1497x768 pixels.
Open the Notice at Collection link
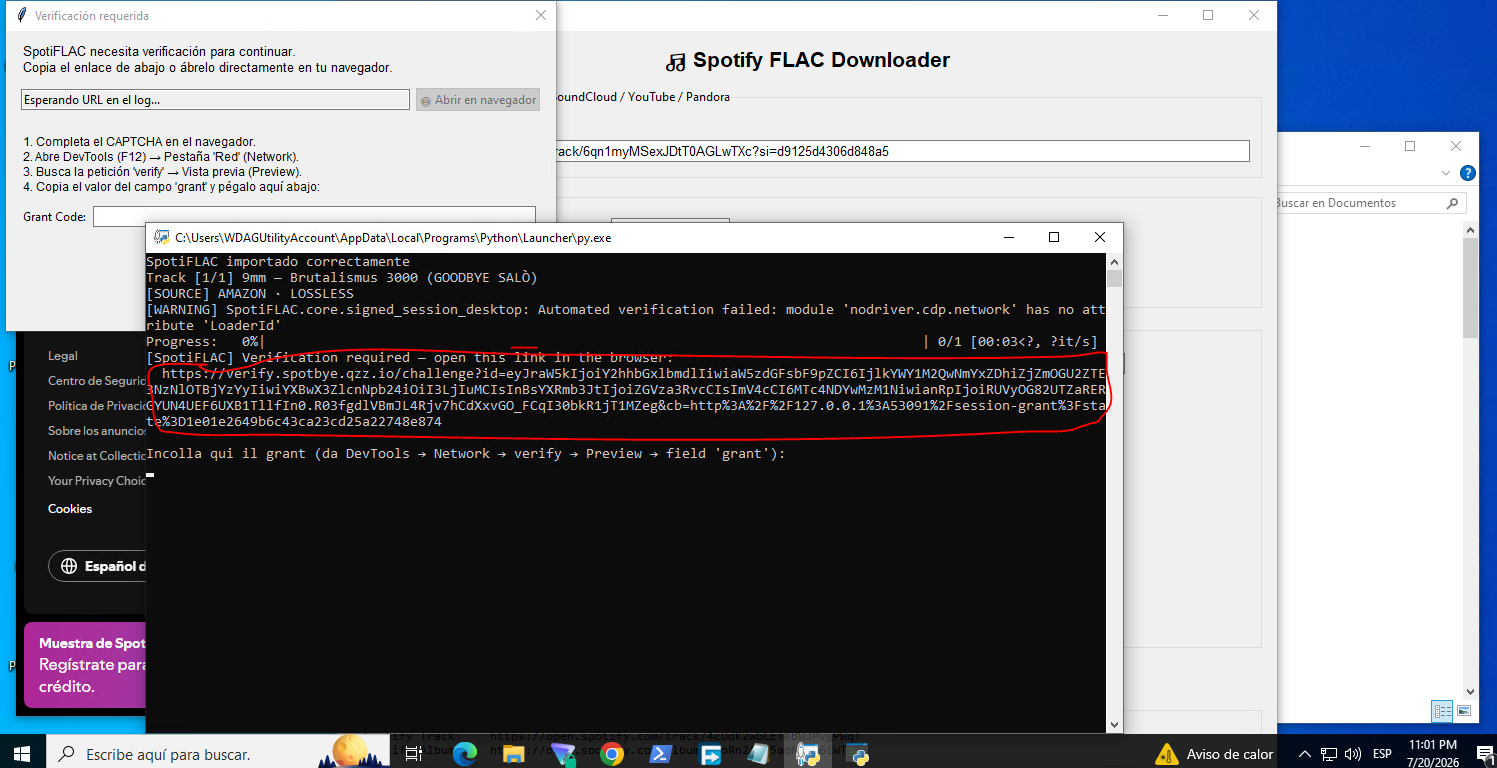pos(97,456)
